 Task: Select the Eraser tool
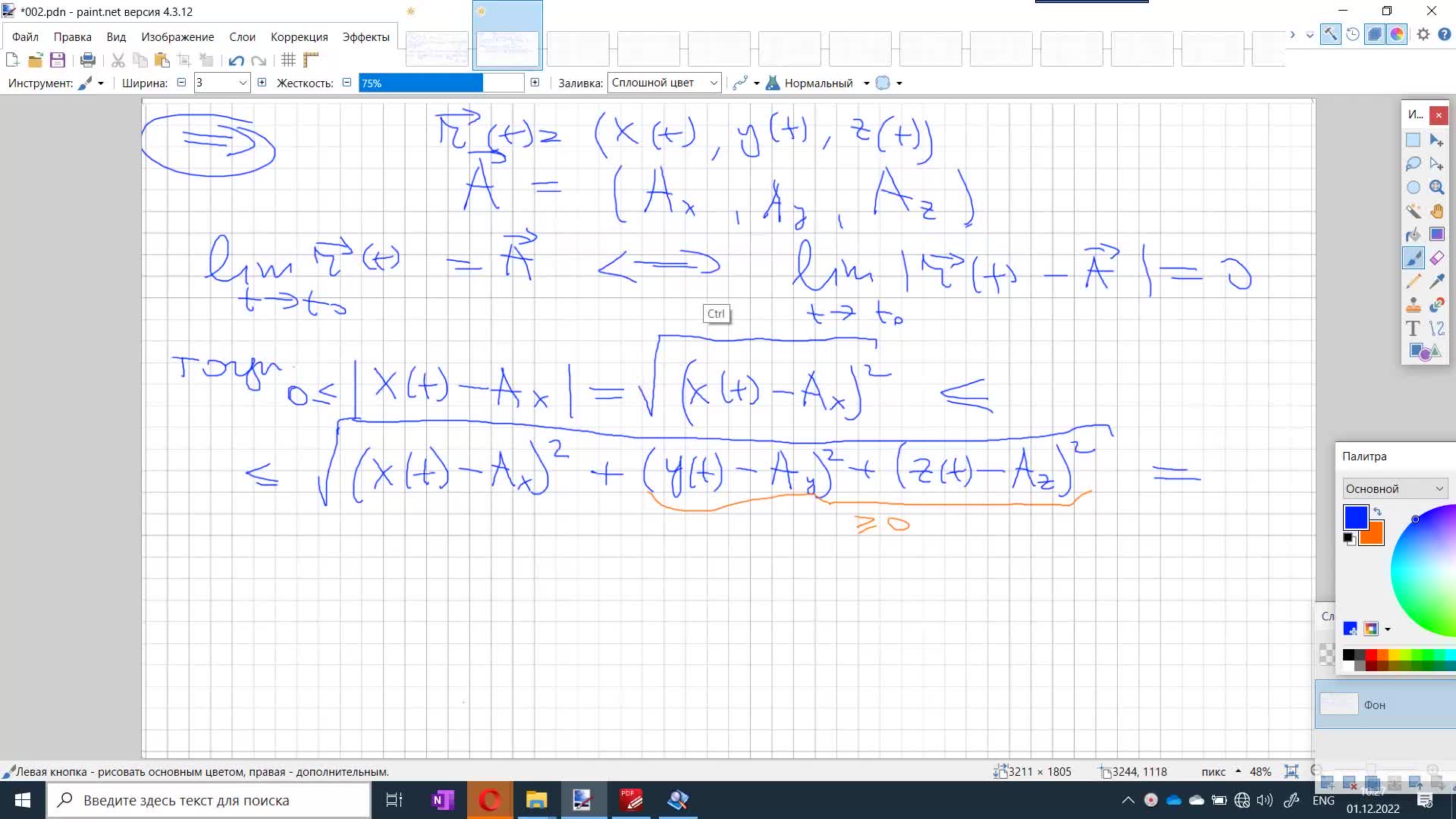[x=1436, y=258]
